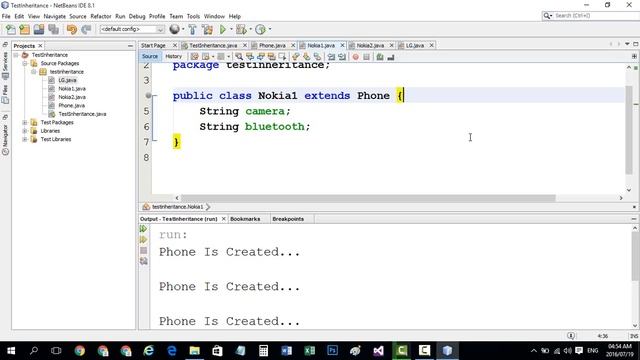Expand the Libraries node
The width and height of the screenshot is (640, 360).
24,131
